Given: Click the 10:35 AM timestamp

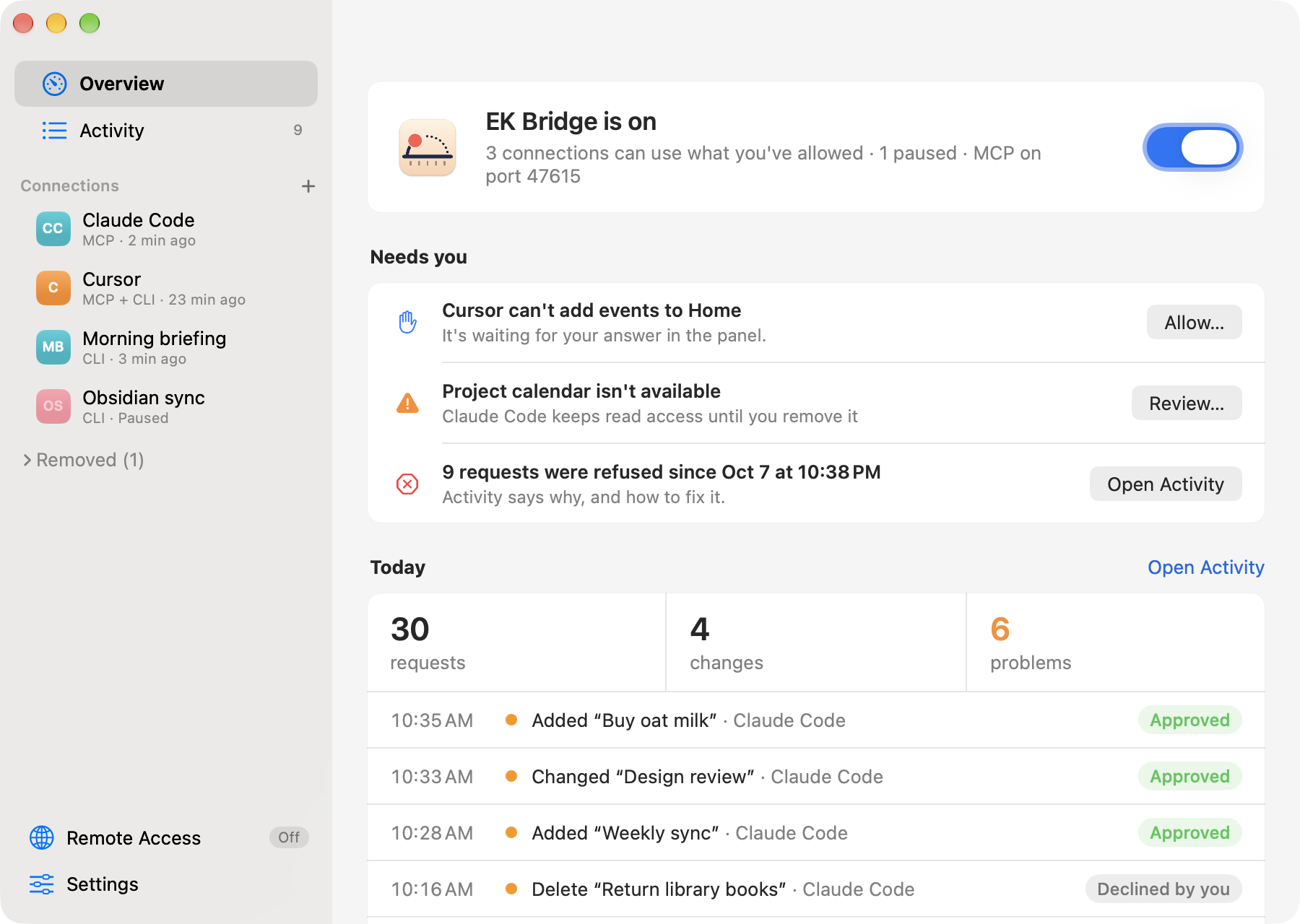Looking at the screenshot, I should coord(432,720).
